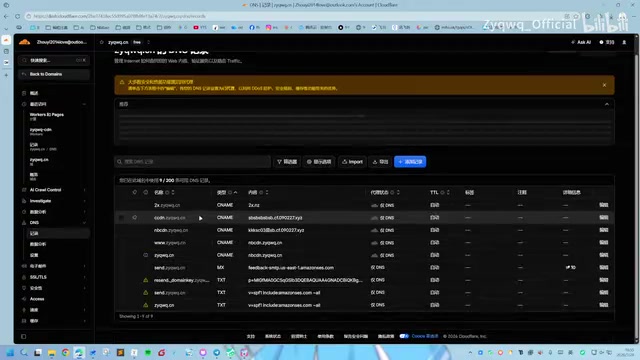
Task: Open the user profile icon menu
Action: tap(624, 42)
